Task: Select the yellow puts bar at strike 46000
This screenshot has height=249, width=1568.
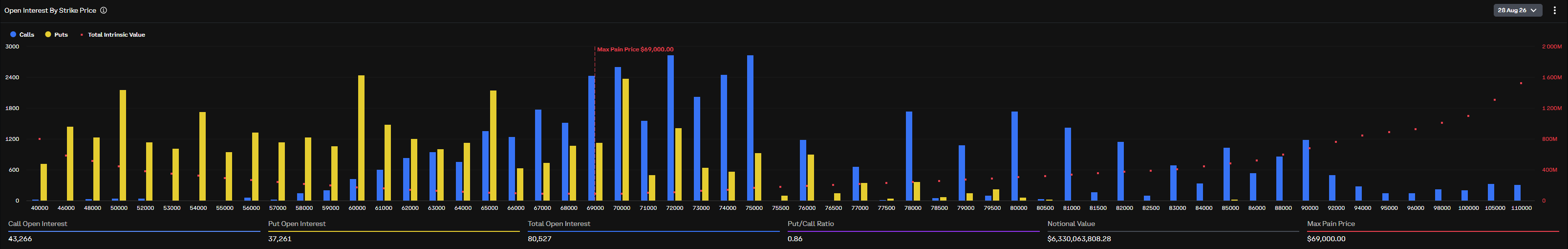Action: (x=70, y=164)
